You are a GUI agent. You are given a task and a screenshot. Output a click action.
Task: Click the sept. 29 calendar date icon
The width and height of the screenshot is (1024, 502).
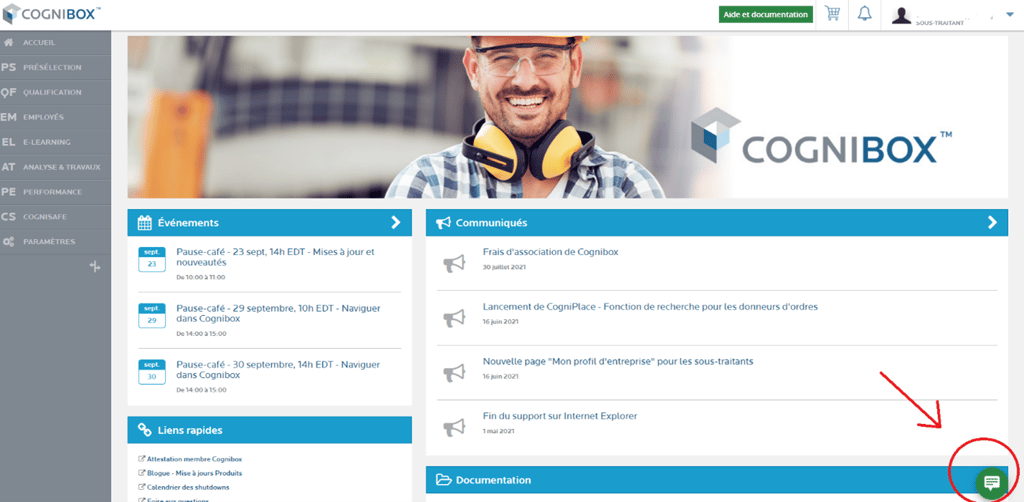pyautogui.click(x=152, y=315)
